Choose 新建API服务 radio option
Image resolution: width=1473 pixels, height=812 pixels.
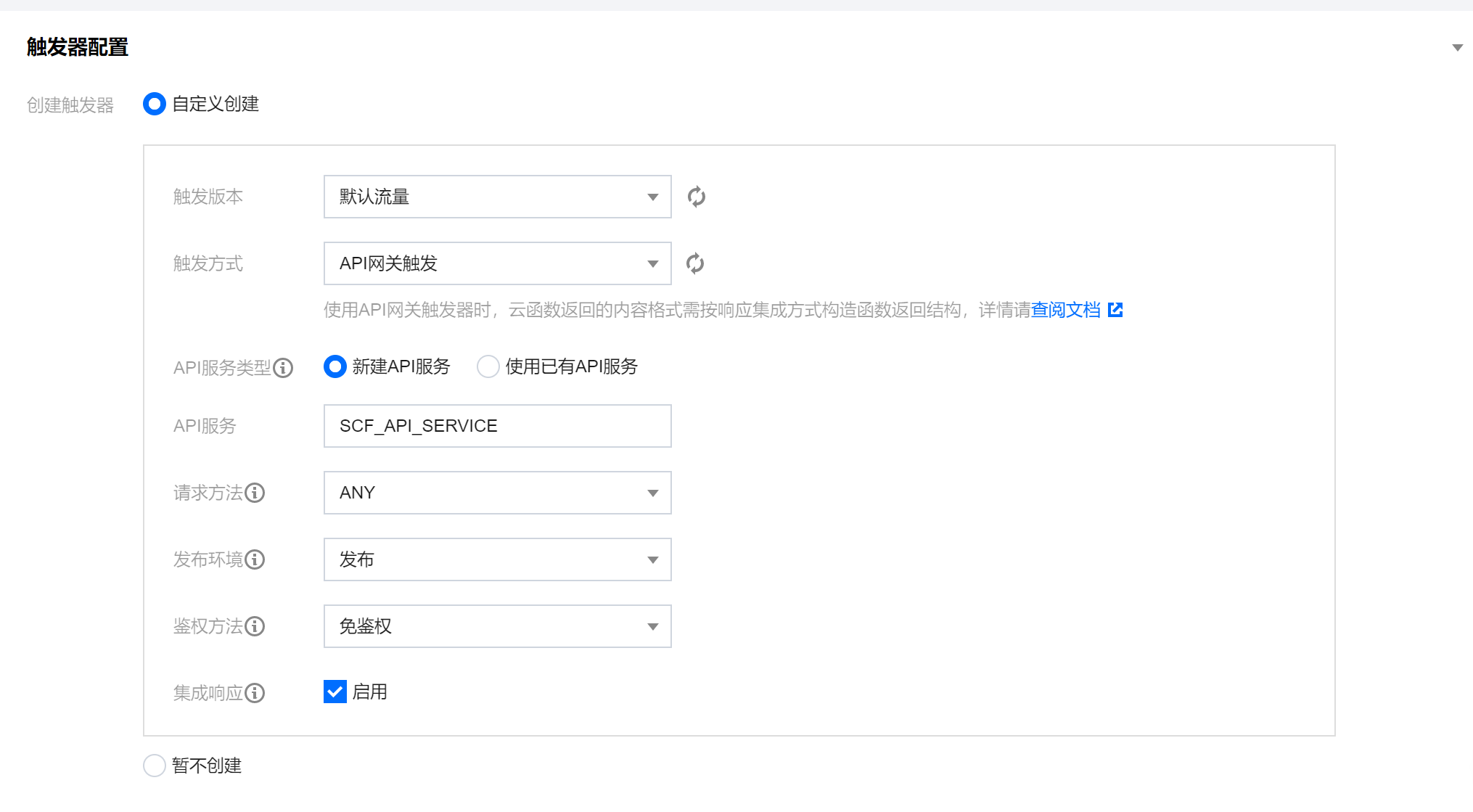pos(335,366)
